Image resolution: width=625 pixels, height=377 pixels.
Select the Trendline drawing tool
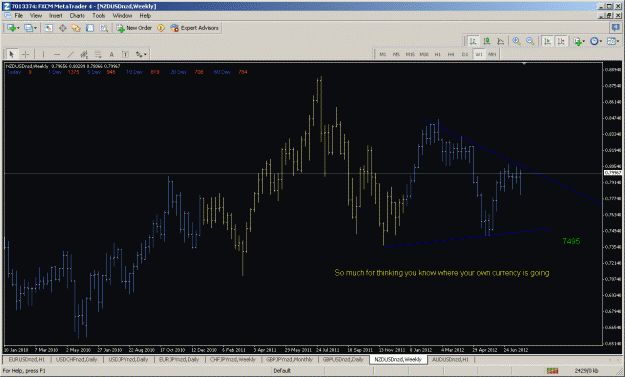coord(71,54)
